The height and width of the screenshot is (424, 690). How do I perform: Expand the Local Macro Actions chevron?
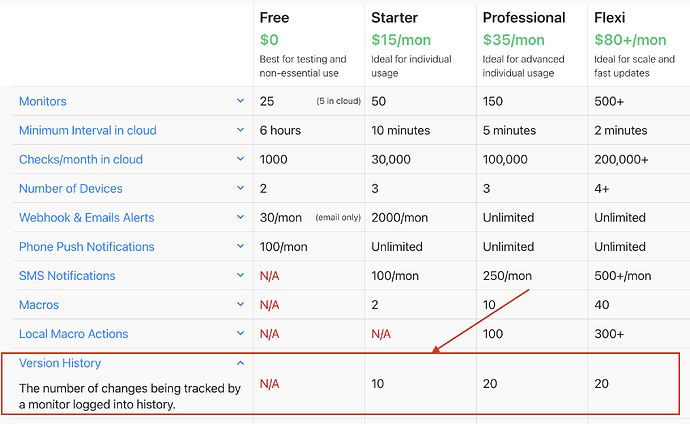(x=240, y=334)
